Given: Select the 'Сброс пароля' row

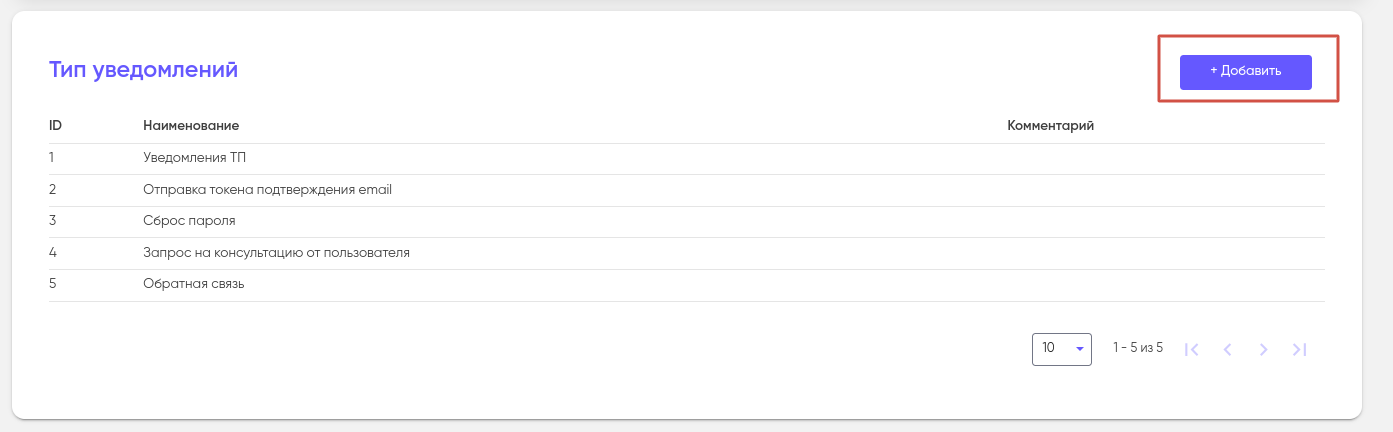Looking at the screenshot, I should 189,221.
